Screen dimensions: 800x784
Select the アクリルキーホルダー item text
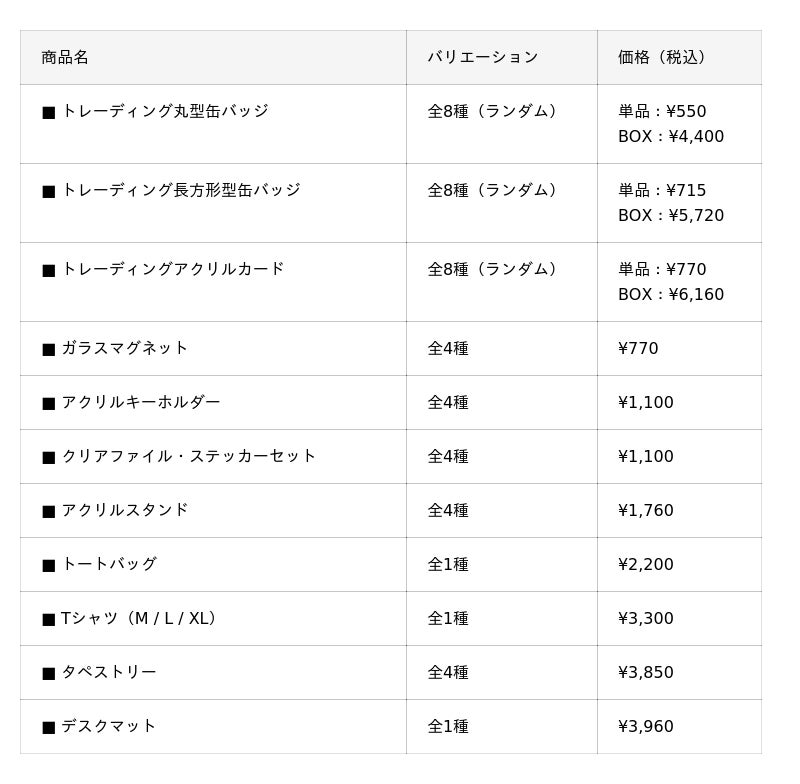(x=141, y=402)
